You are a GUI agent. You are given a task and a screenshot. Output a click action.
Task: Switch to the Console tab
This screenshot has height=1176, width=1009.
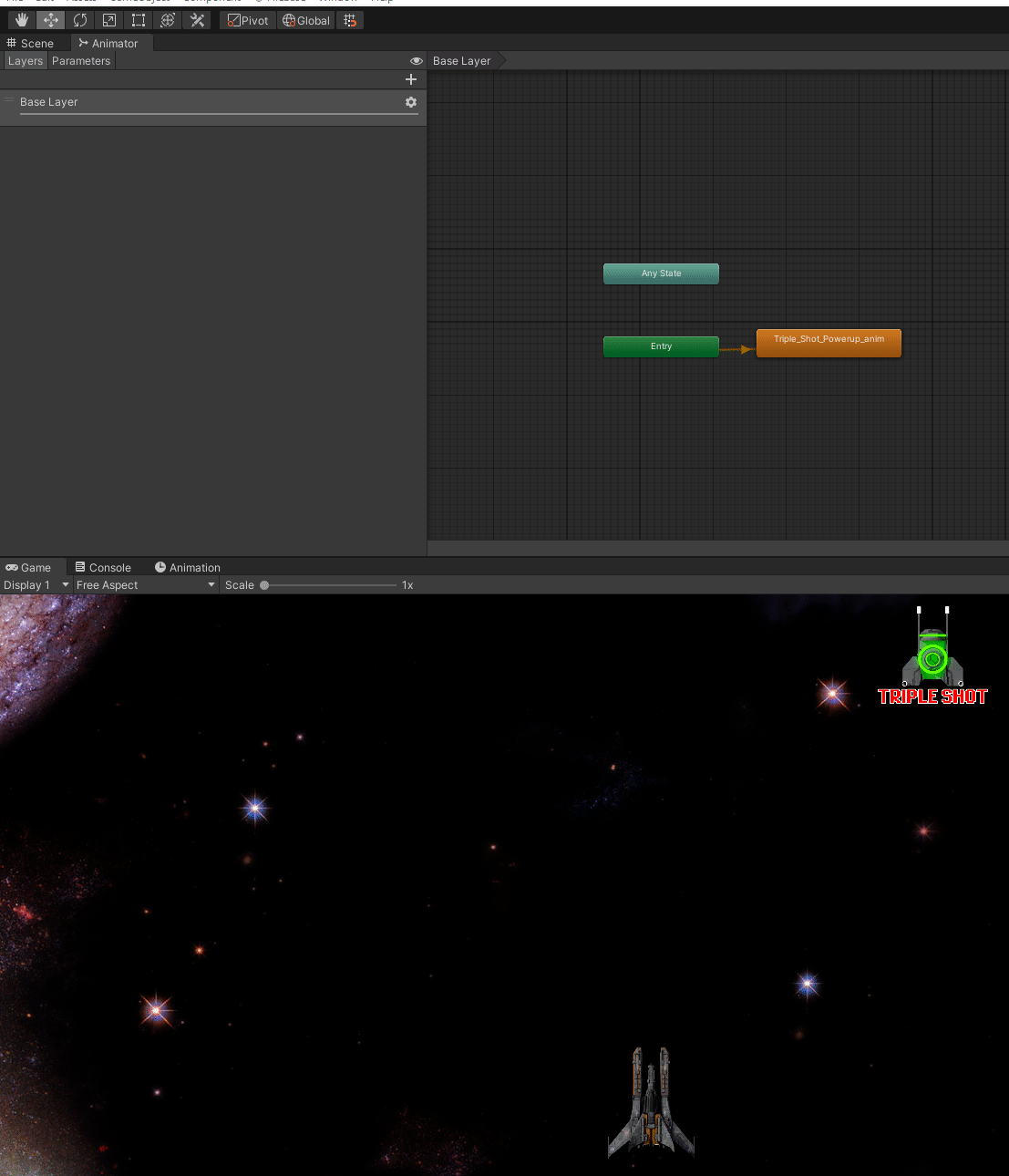coord(103,567)
